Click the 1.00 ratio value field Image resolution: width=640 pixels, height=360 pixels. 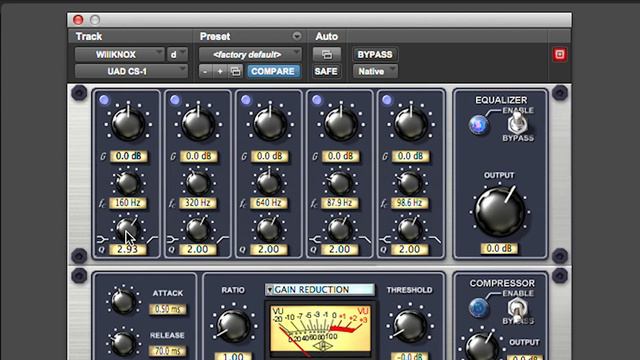coord(233,356)
